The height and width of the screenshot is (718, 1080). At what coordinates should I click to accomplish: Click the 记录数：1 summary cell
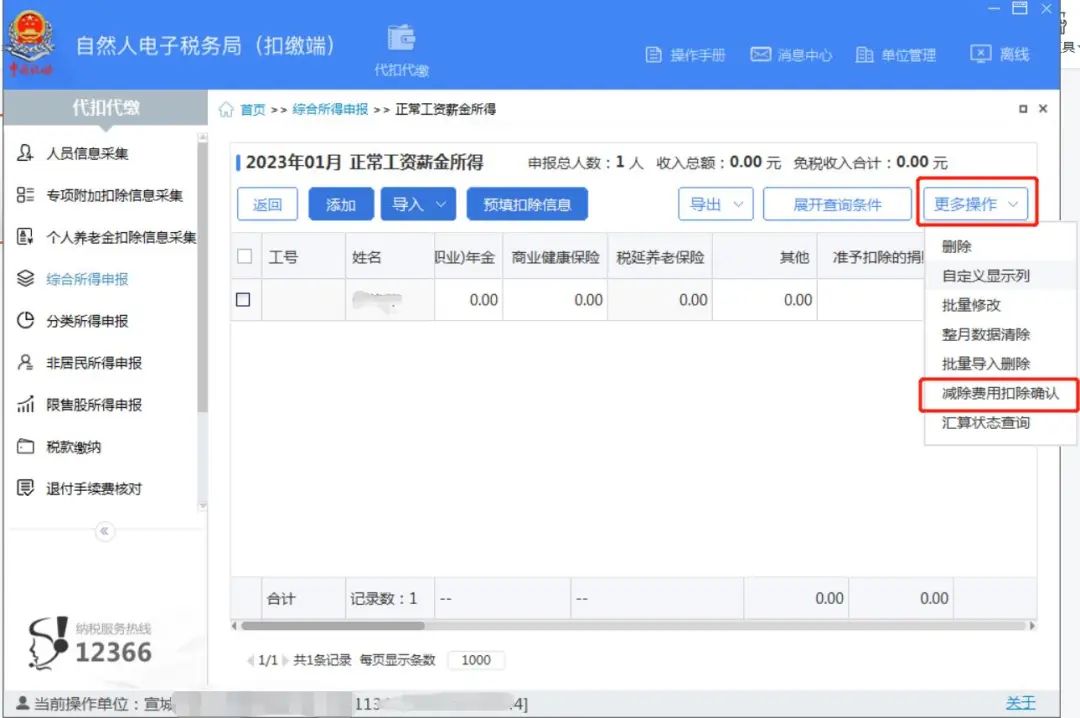click(x=390, y=598)
